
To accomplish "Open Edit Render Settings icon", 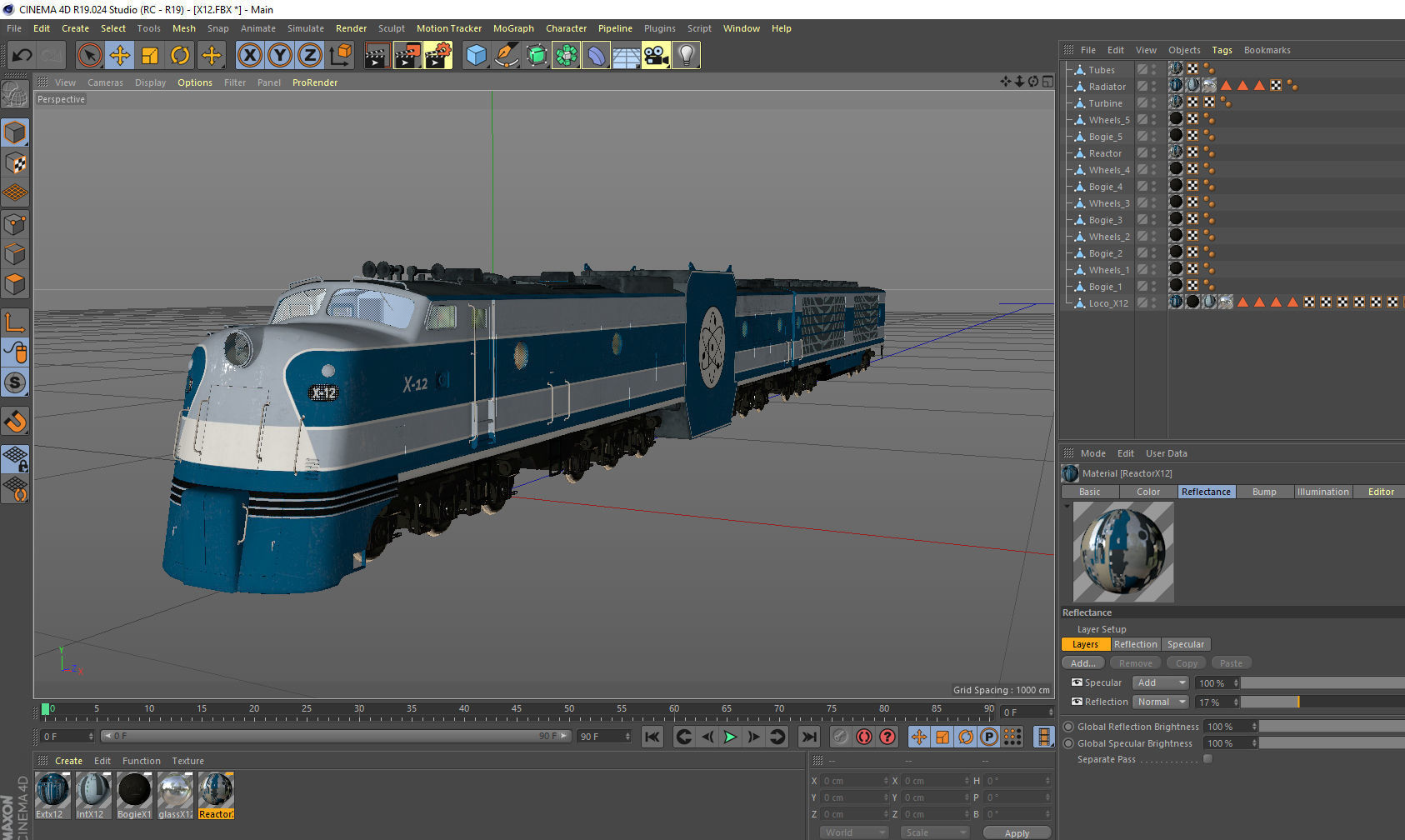I will 438,56.
